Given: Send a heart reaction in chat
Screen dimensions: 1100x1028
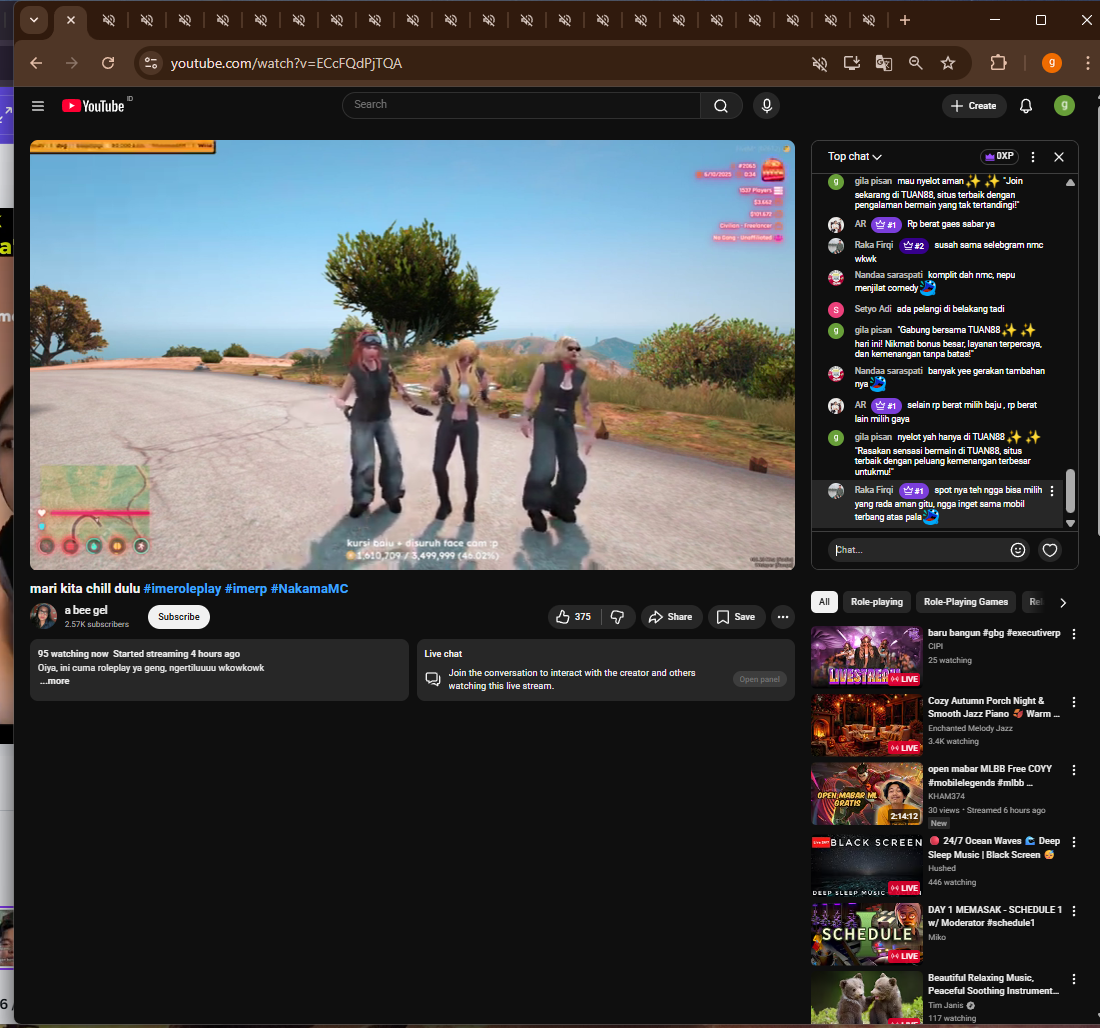Looking at the screenshot, I should click(x=1049, y=550).
